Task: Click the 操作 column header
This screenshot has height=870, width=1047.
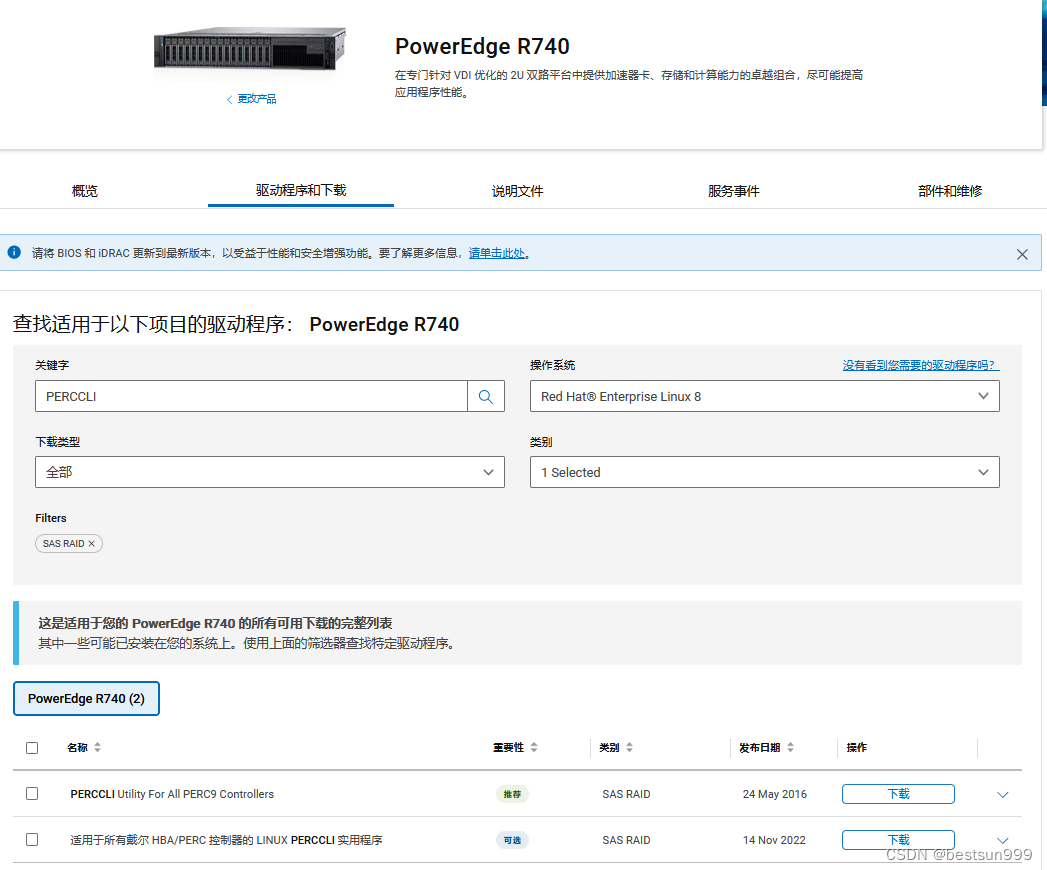Action: click(857, 747)
